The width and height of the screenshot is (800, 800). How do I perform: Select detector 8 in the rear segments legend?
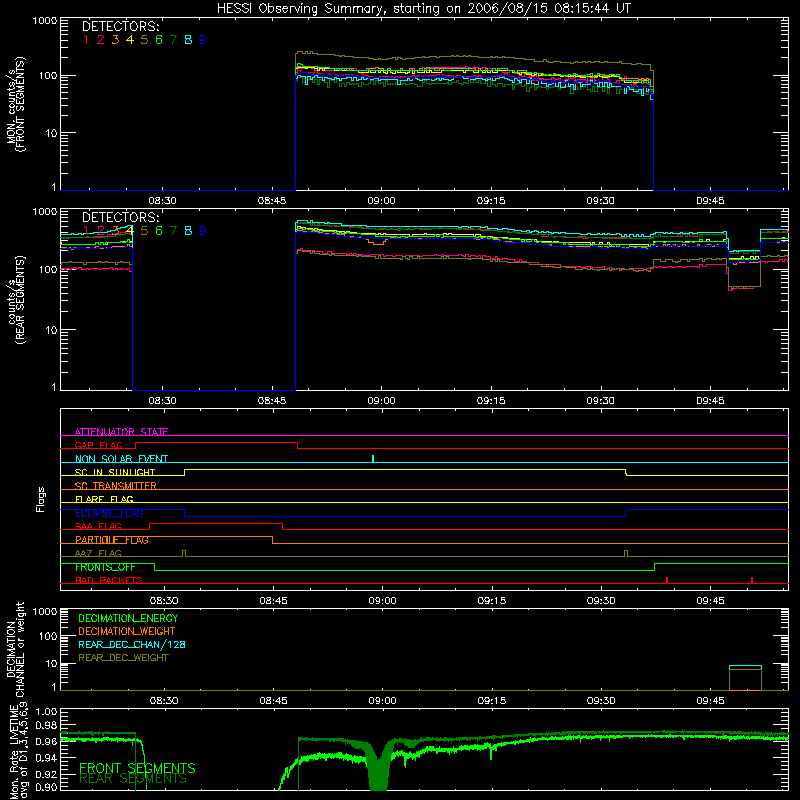(x=188, y=231)
